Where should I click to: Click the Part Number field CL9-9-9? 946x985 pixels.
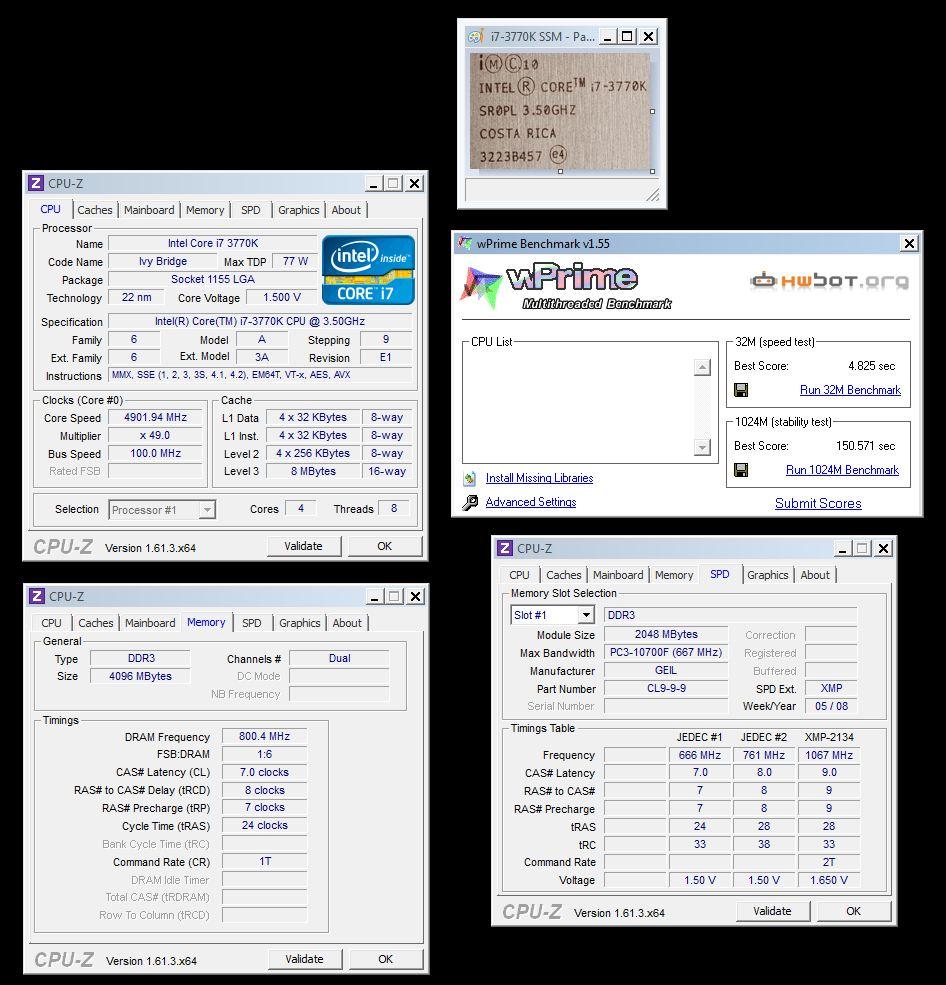pos(666,688)
